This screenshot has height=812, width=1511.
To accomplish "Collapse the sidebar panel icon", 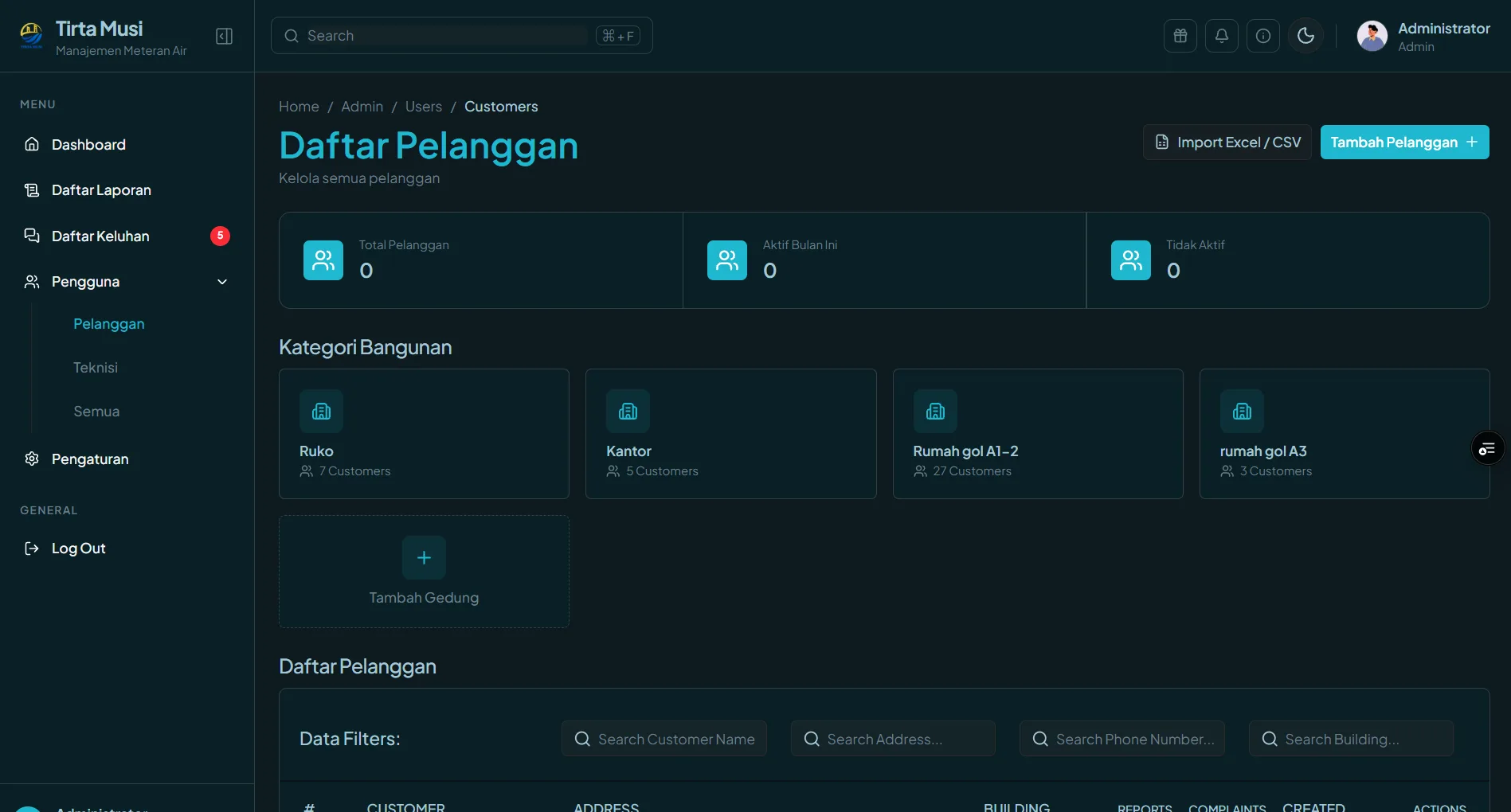I will click(x=224, y=36).
